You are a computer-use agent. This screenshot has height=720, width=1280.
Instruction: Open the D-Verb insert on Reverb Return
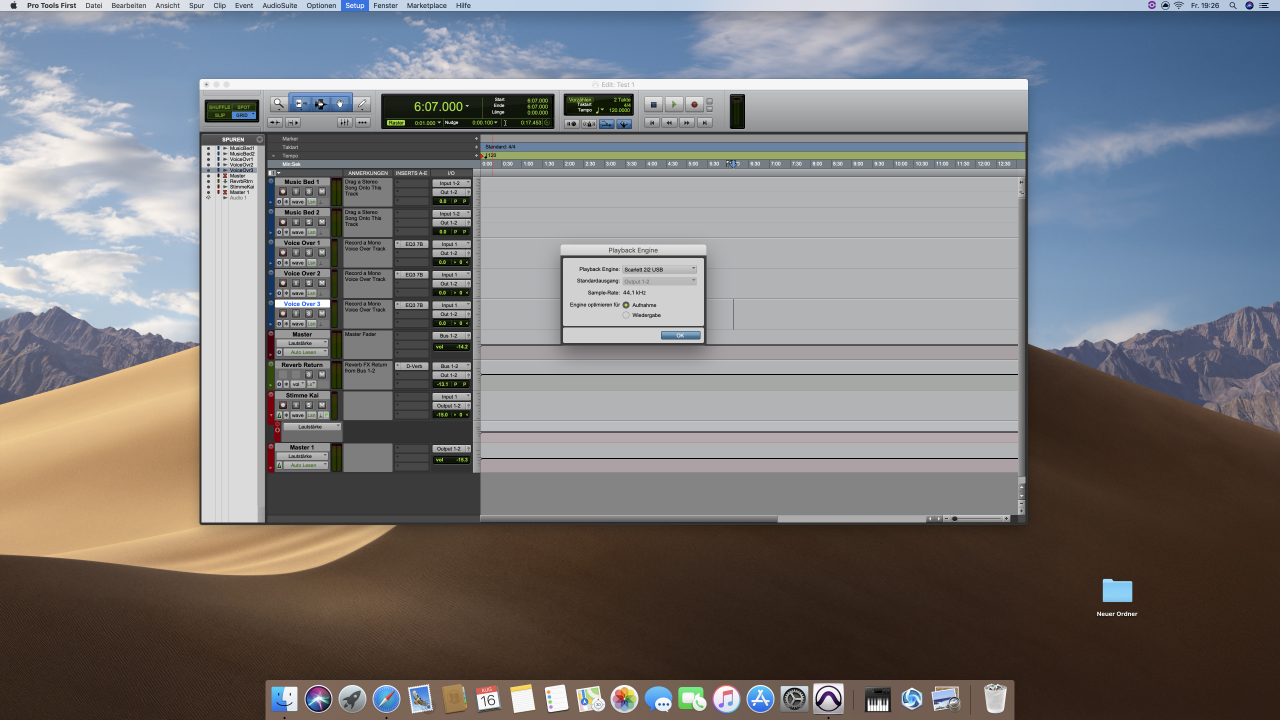click(x=412, y=366)
